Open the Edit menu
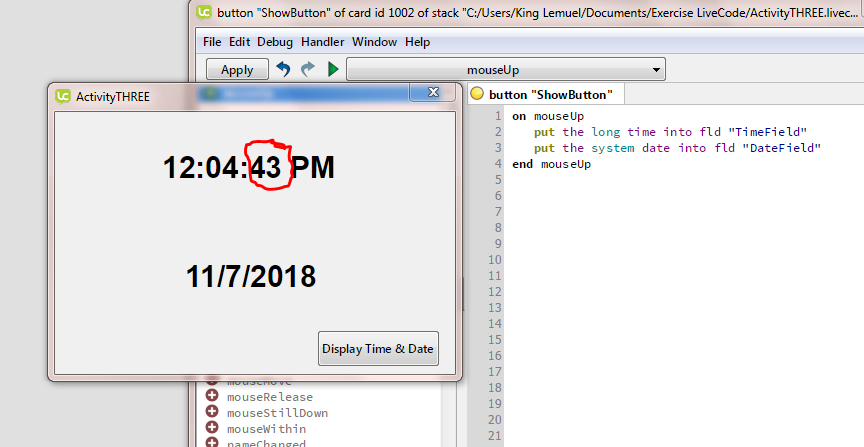 [x=240, y=42]
